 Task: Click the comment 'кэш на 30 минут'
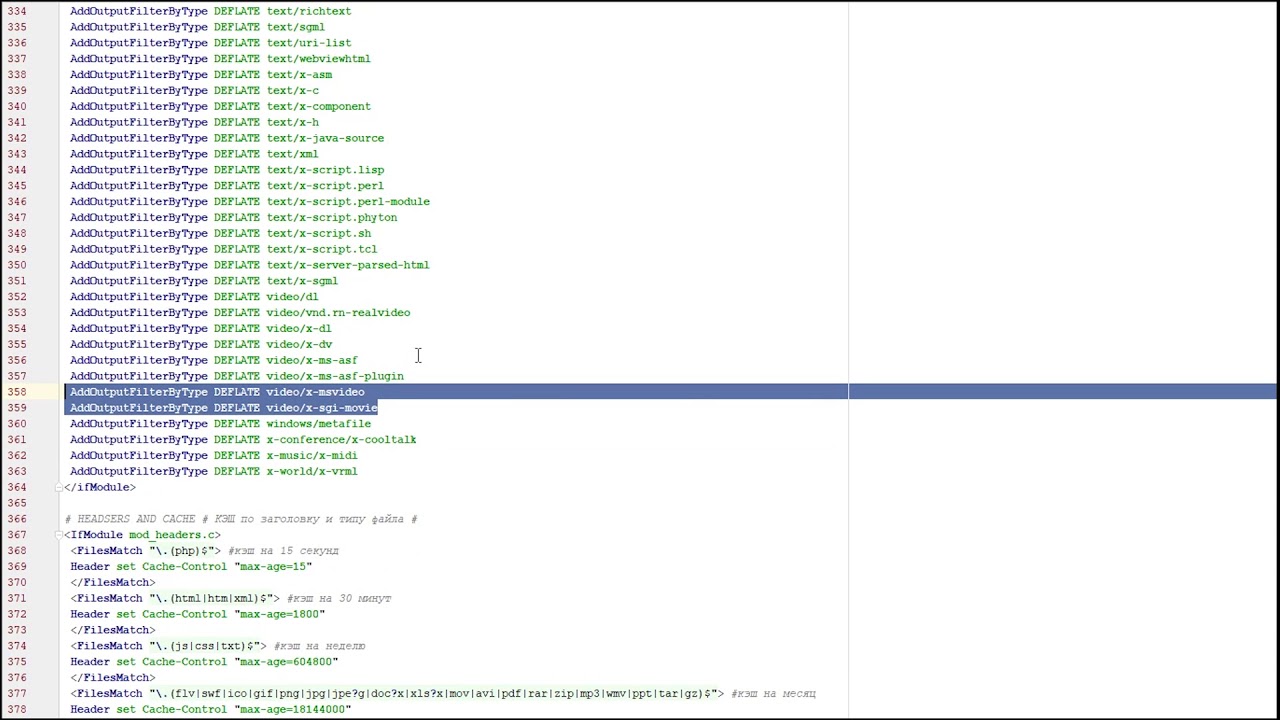[x=339, y=598]
